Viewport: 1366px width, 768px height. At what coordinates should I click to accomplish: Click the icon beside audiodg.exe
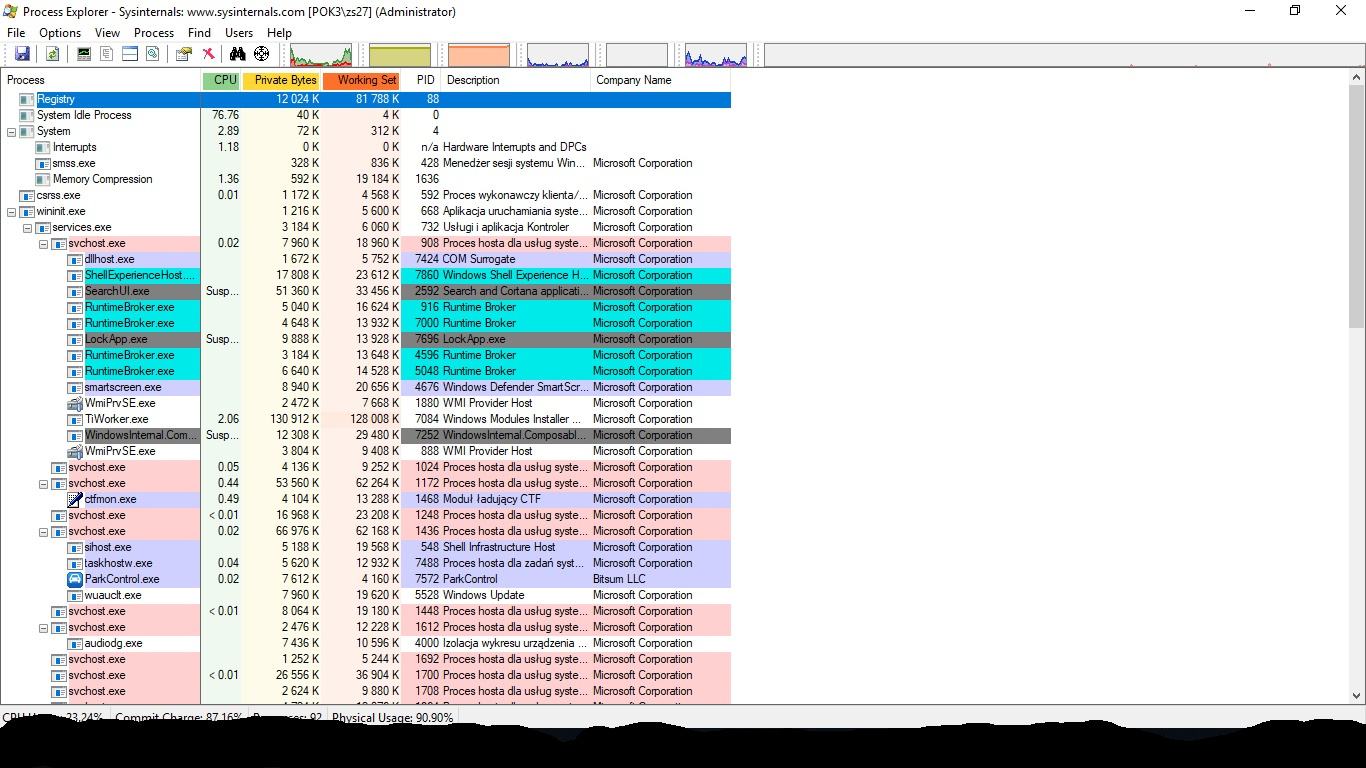click(75, 643)
